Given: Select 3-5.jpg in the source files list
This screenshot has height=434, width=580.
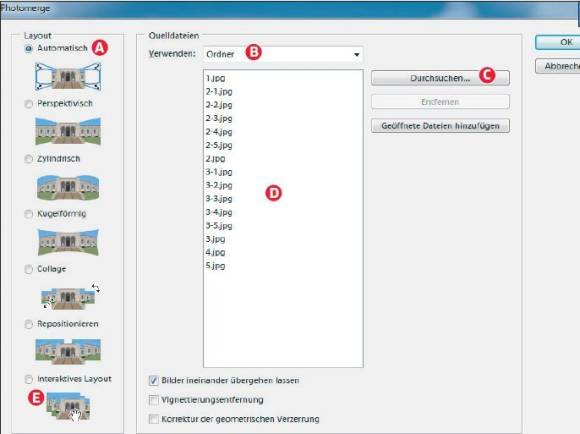Looking at the screenshot, I should pyautogui.click(x=219, y=226).
